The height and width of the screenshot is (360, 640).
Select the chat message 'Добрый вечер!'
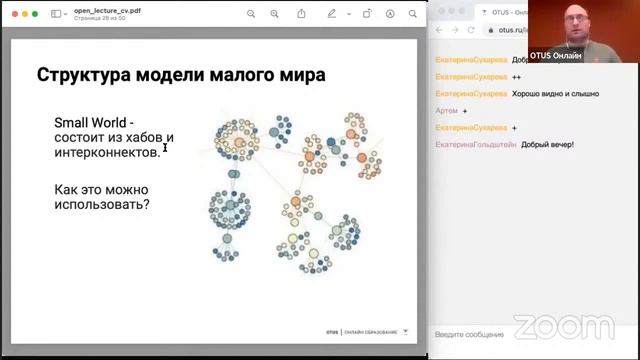coord(547,144)
